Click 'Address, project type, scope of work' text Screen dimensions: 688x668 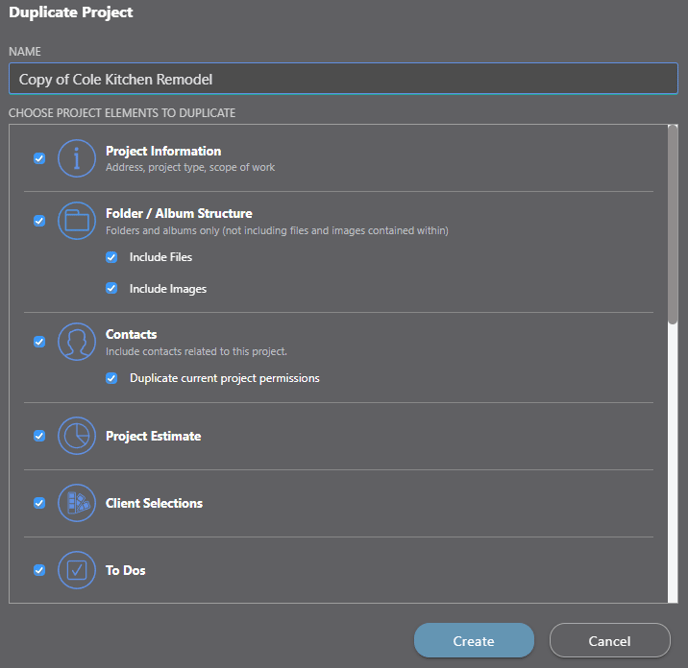(x=190, y=168)
